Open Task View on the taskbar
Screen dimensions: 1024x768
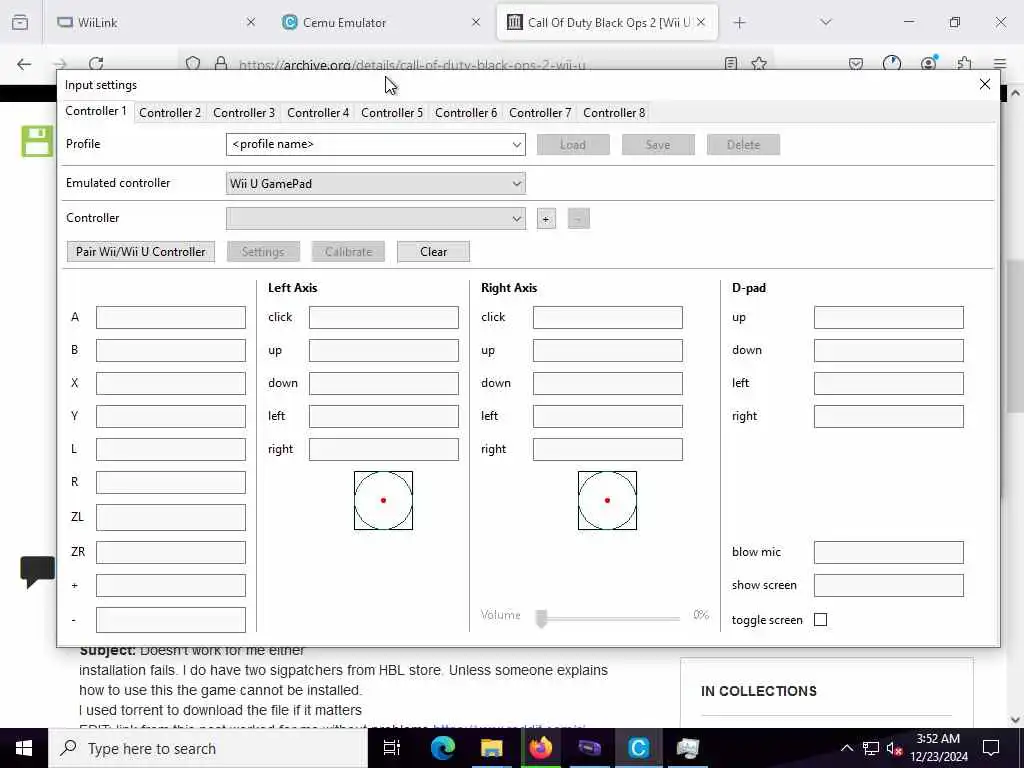[392, 748]
